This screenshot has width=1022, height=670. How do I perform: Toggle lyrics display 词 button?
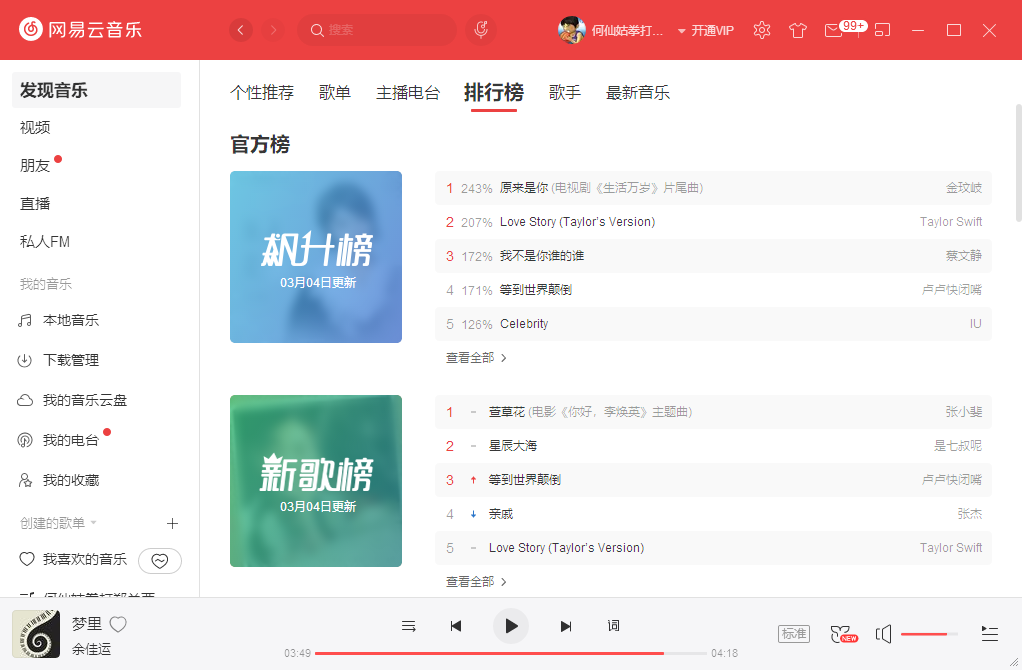point(613,626)
